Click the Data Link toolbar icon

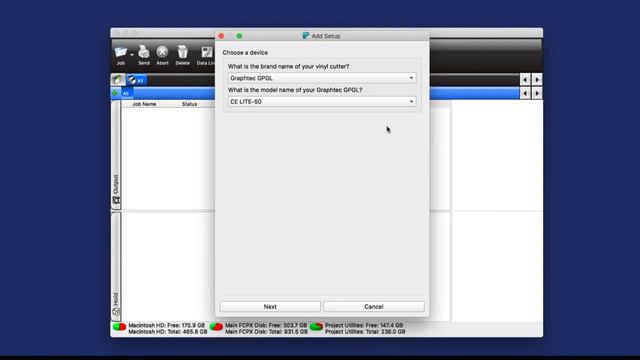207,52
